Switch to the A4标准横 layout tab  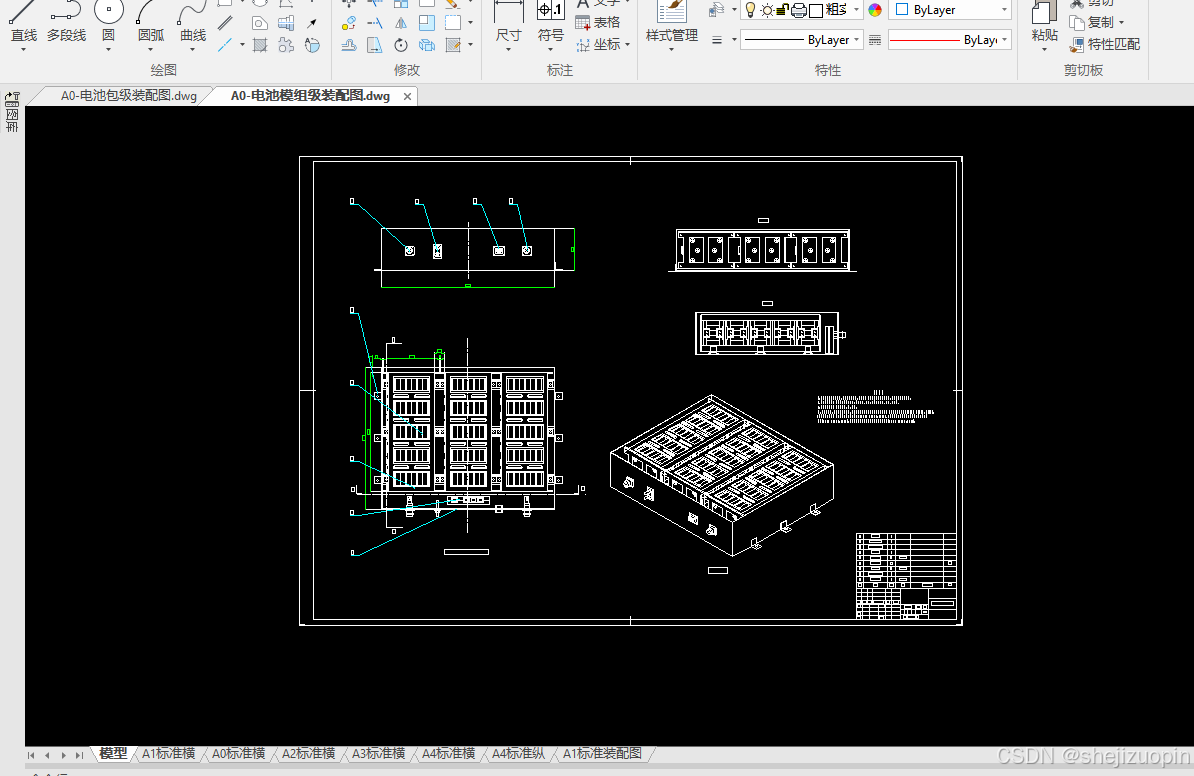coord(449,754)
